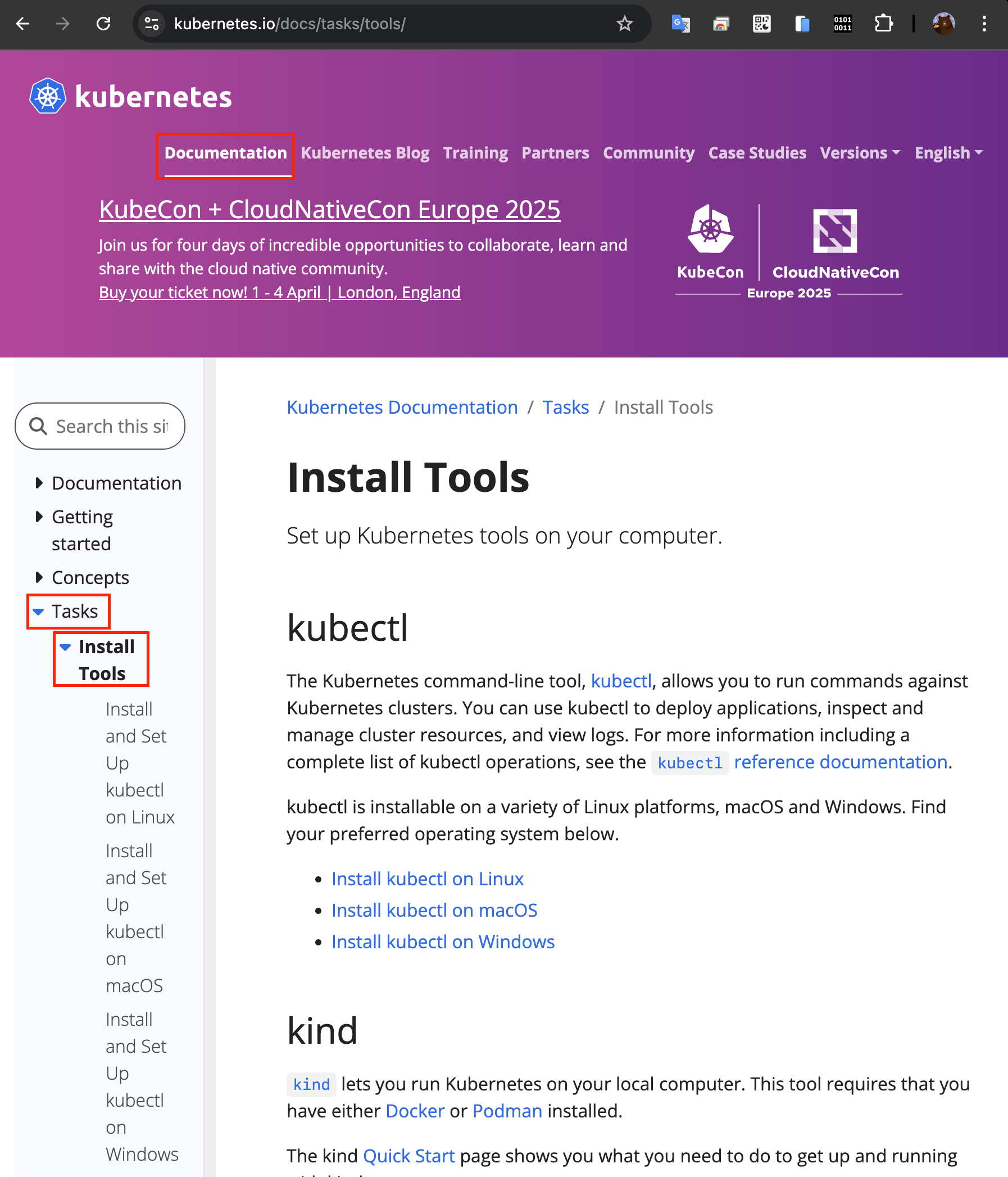
Task: Collapse the Tasks section arrow
Action: (39, 612)
